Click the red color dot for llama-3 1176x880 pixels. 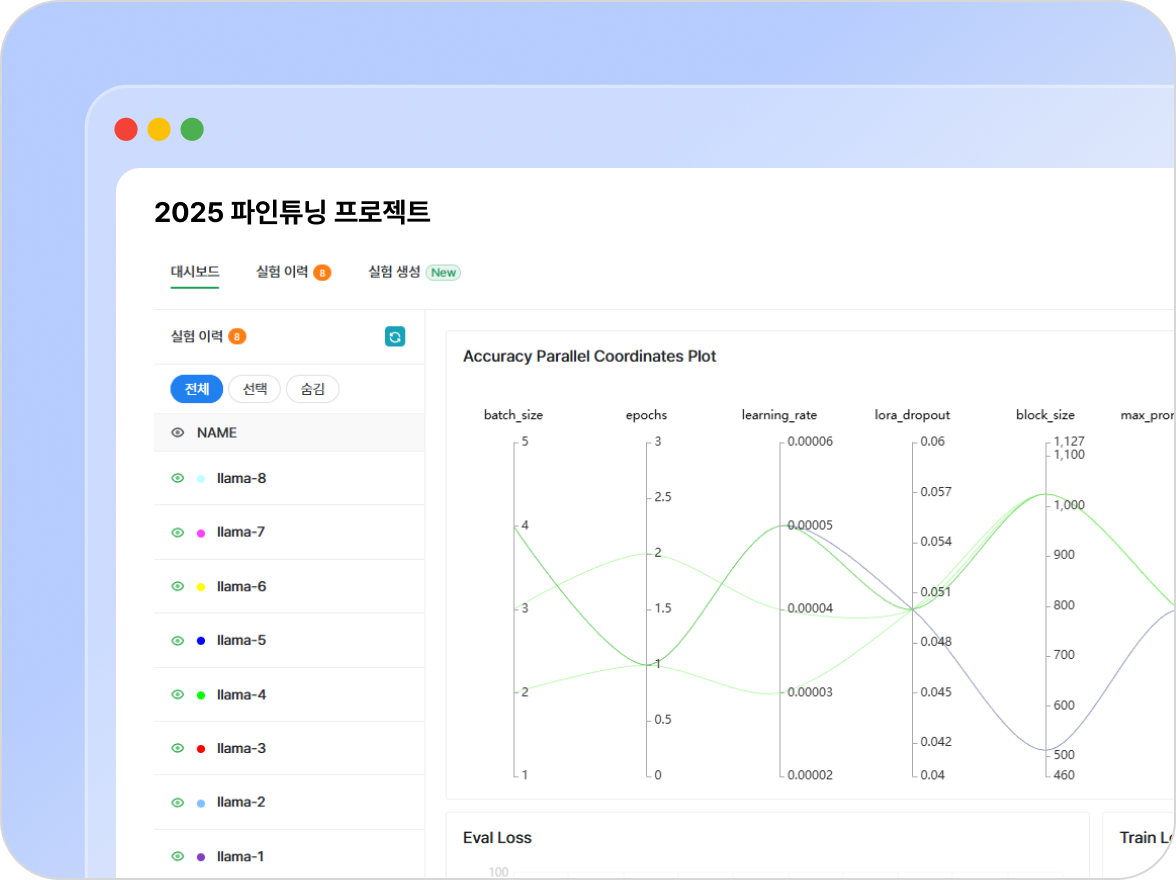201,749
